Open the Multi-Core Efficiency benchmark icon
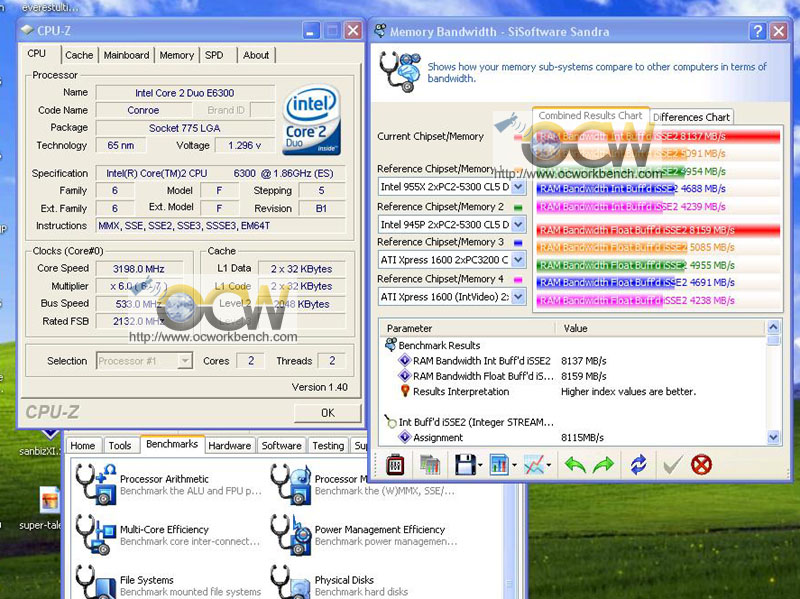 94,534
